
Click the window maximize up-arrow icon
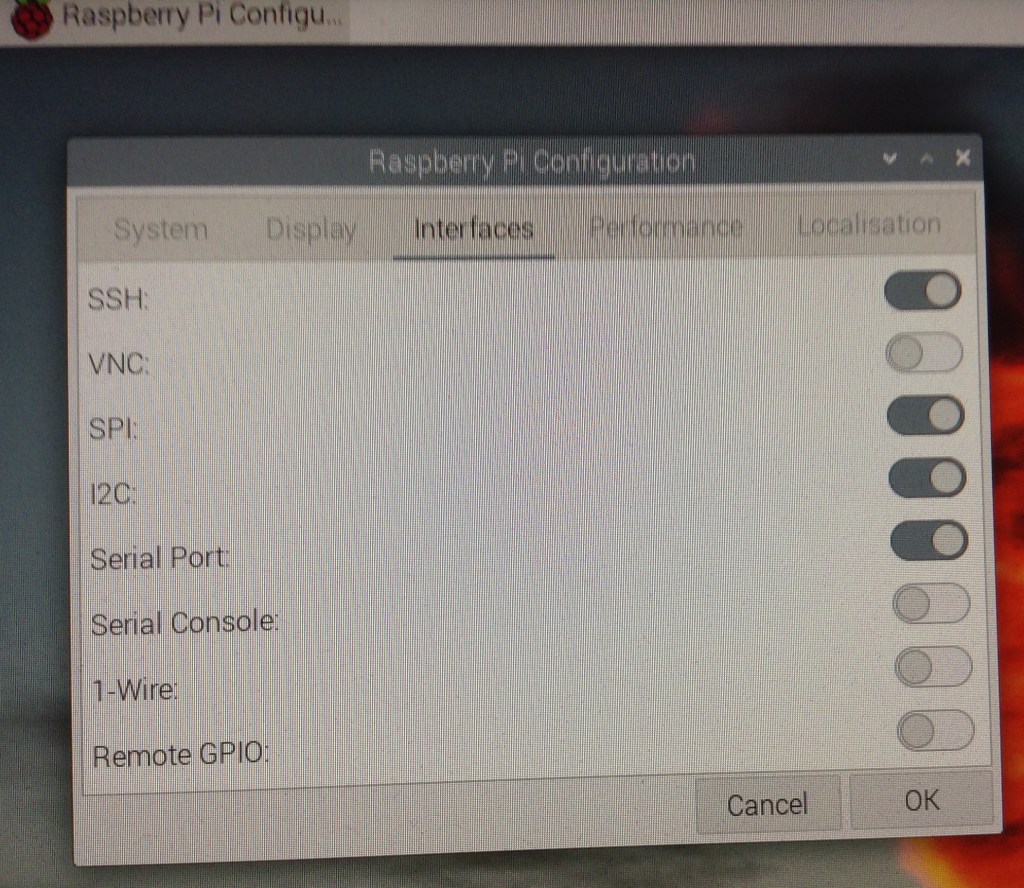tap(925, 160)
